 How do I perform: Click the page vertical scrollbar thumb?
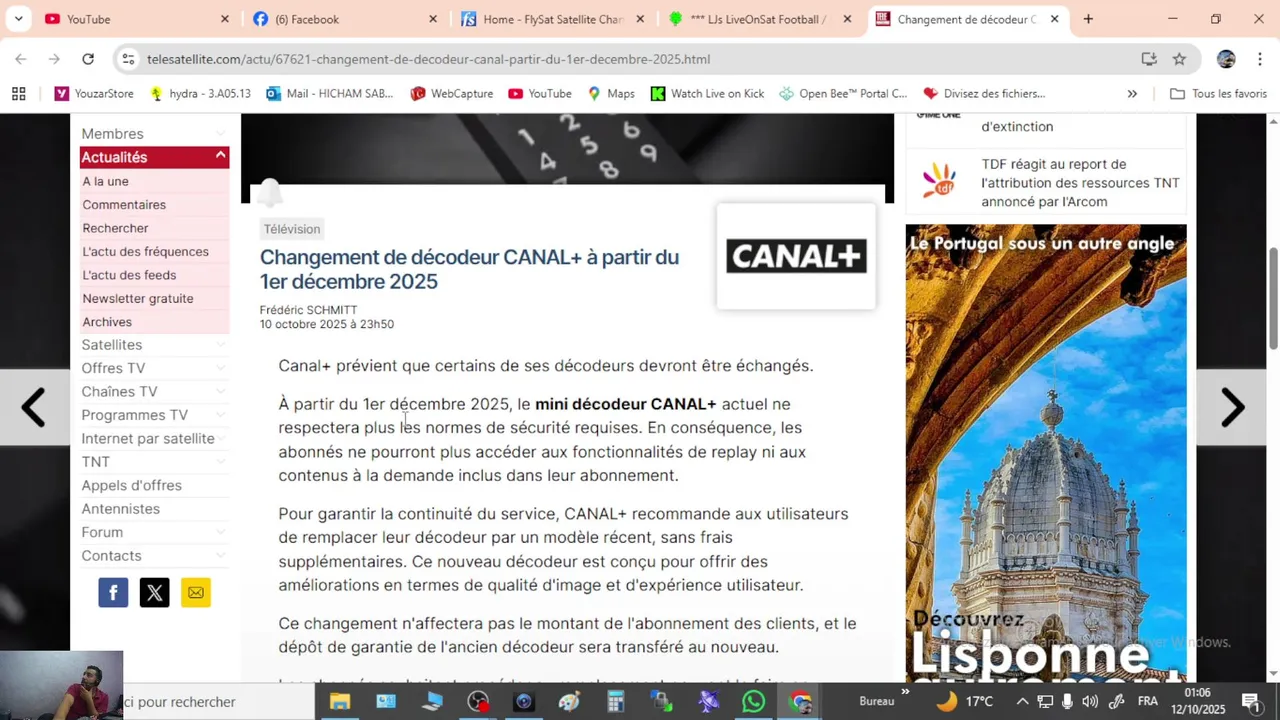click(1273, 298)
